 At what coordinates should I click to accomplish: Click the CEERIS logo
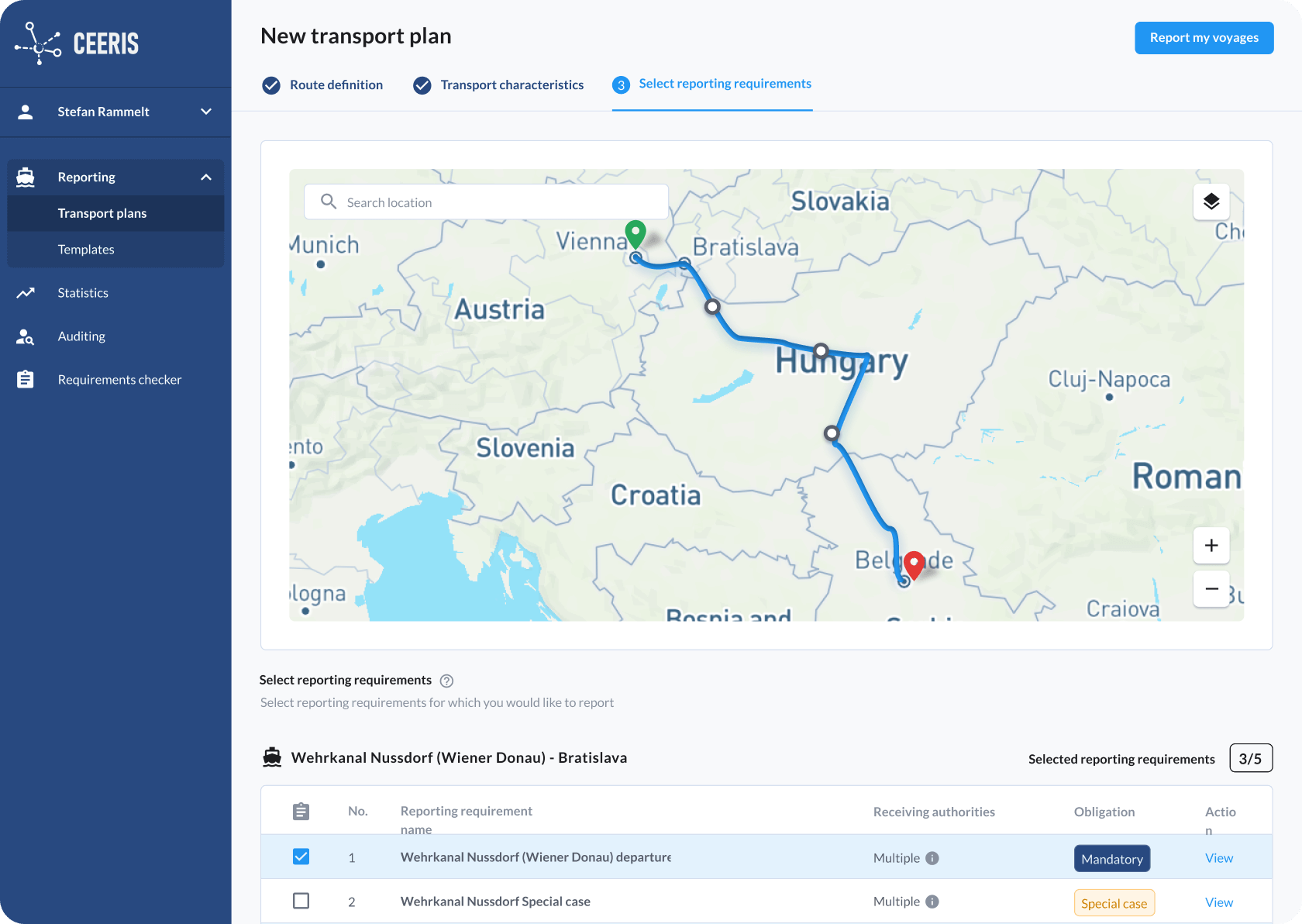[x=77, y=43]
